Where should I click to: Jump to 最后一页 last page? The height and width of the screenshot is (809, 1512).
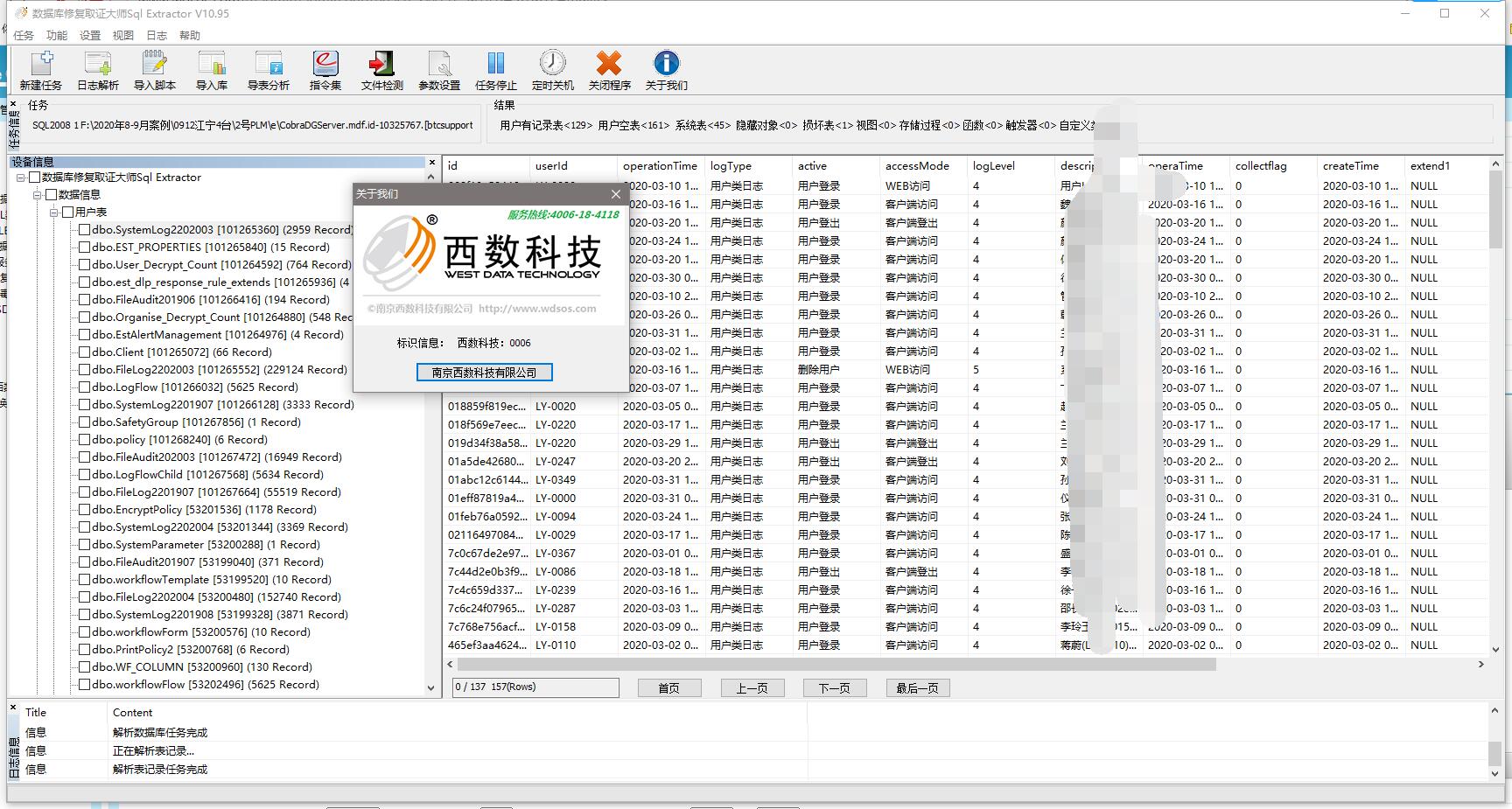[918, 688]
